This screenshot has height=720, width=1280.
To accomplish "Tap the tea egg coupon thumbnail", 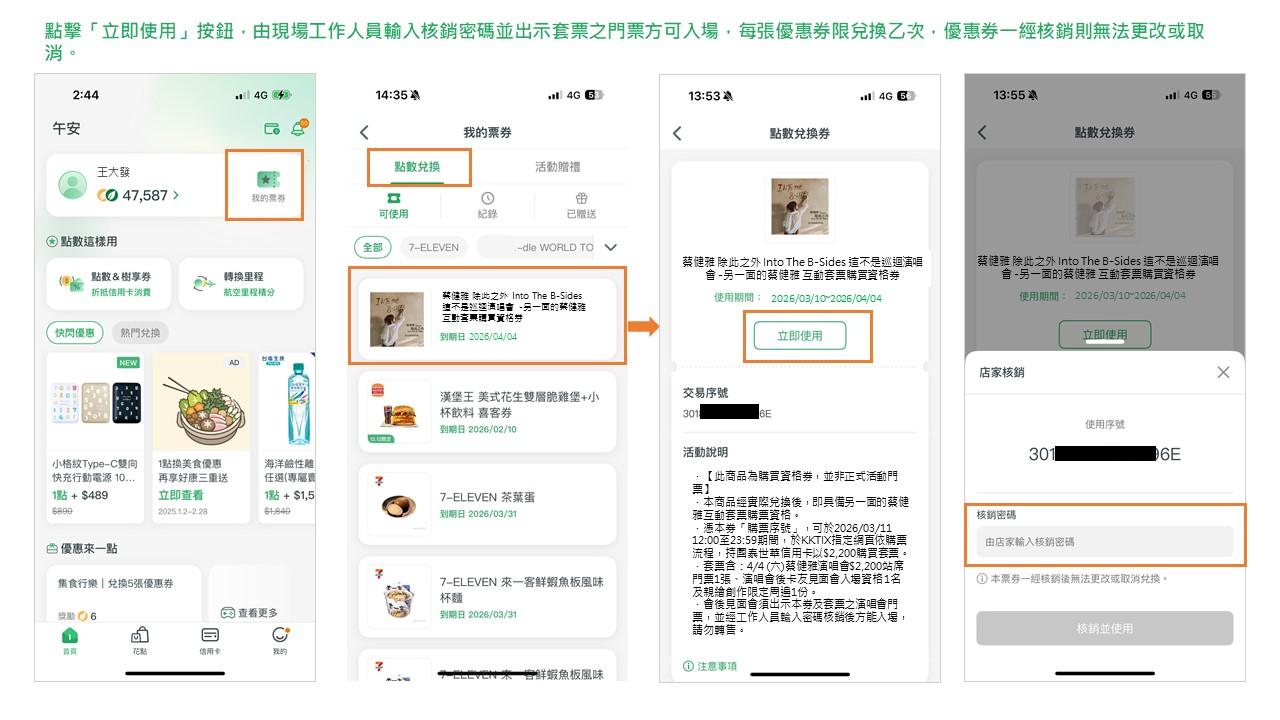I will coord(398,504).
